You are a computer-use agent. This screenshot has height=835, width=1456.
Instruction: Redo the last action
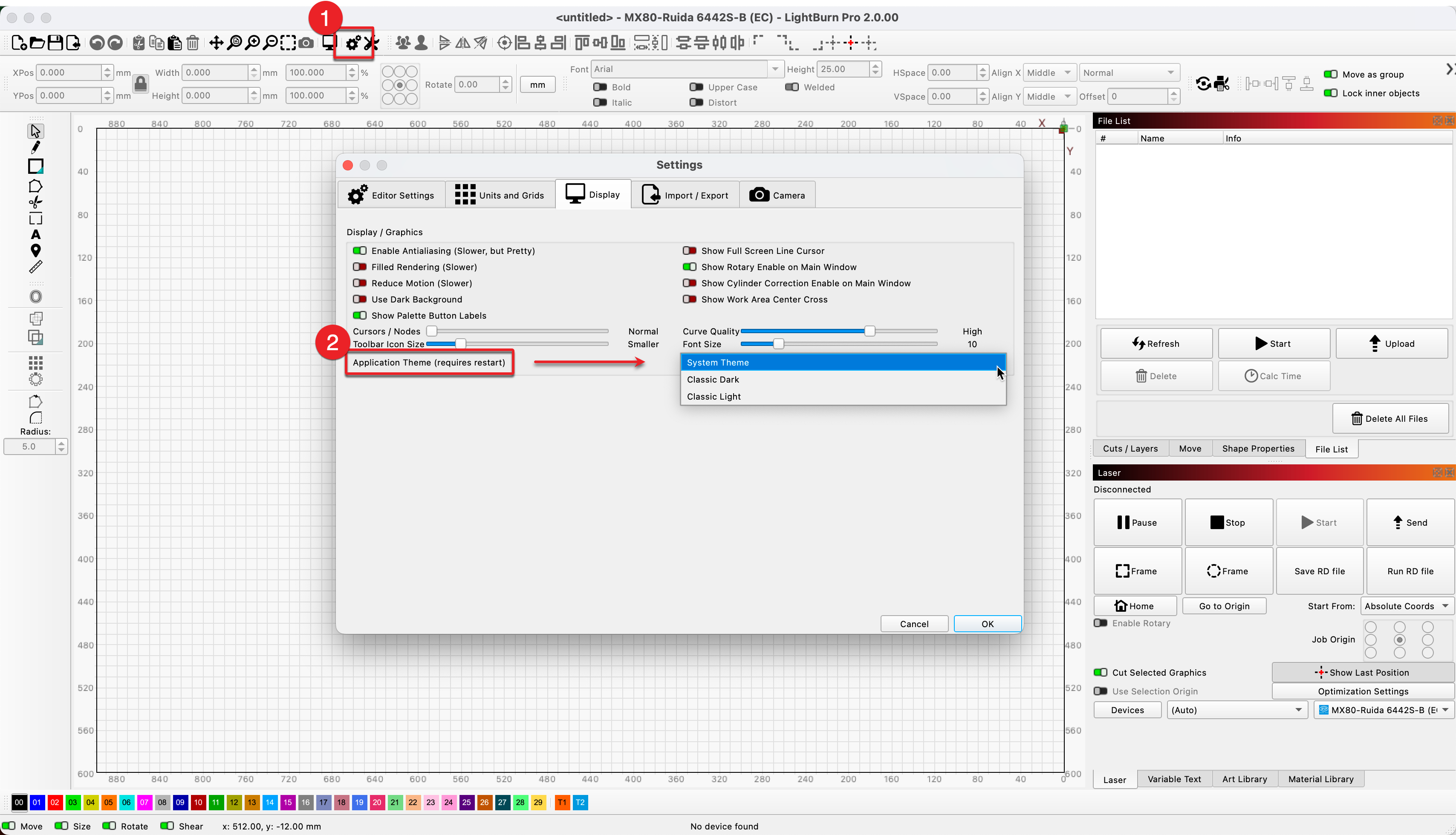(x=116, y=43)
